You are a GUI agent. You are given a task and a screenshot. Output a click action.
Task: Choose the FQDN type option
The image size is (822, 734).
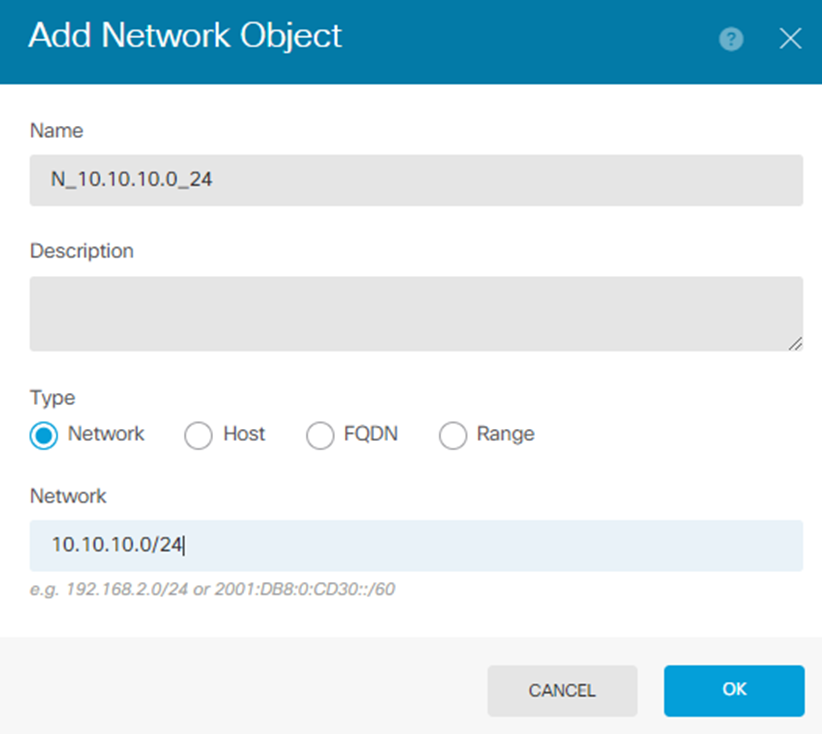coord(320,435)
